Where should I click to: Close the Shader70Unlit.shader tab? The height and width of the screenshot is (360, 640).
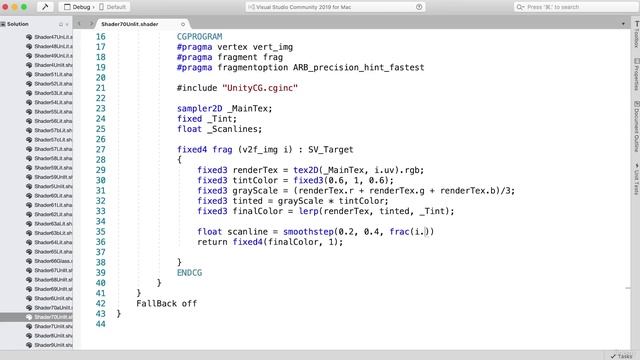pyautogui.click(x=182, y=24)
